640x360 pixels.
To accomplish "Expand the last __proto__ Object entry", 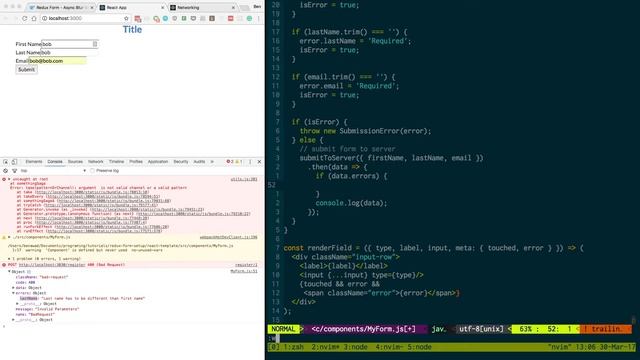I will [x=13, y=320].
